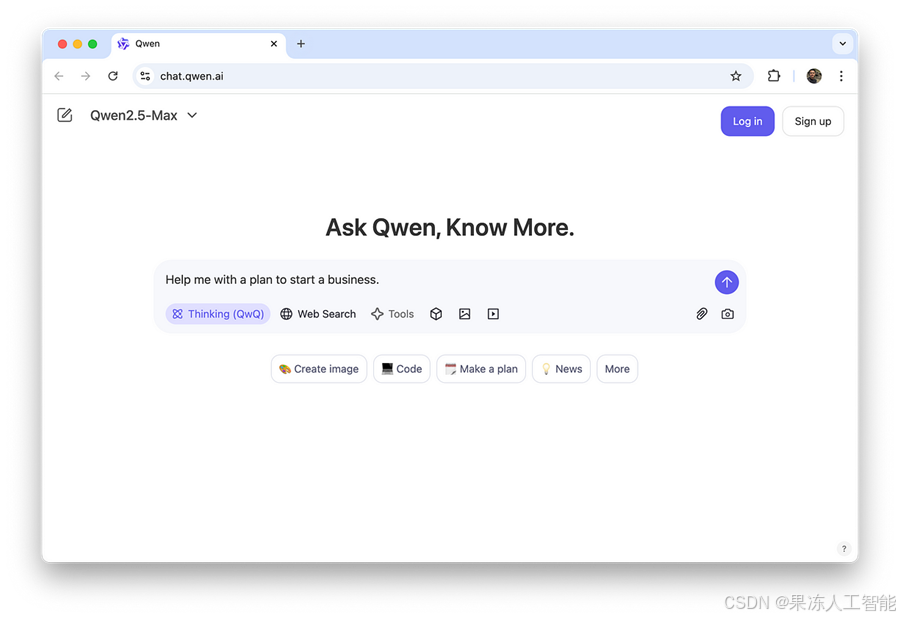900x618 pixels.
Task: Open the Chrome three-dot menu
Action: pos(841,76)
